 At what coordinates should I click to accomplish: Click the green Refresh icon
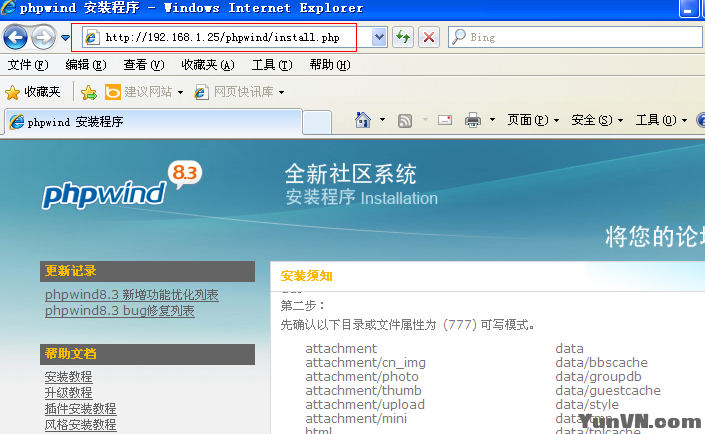point(403,37)
